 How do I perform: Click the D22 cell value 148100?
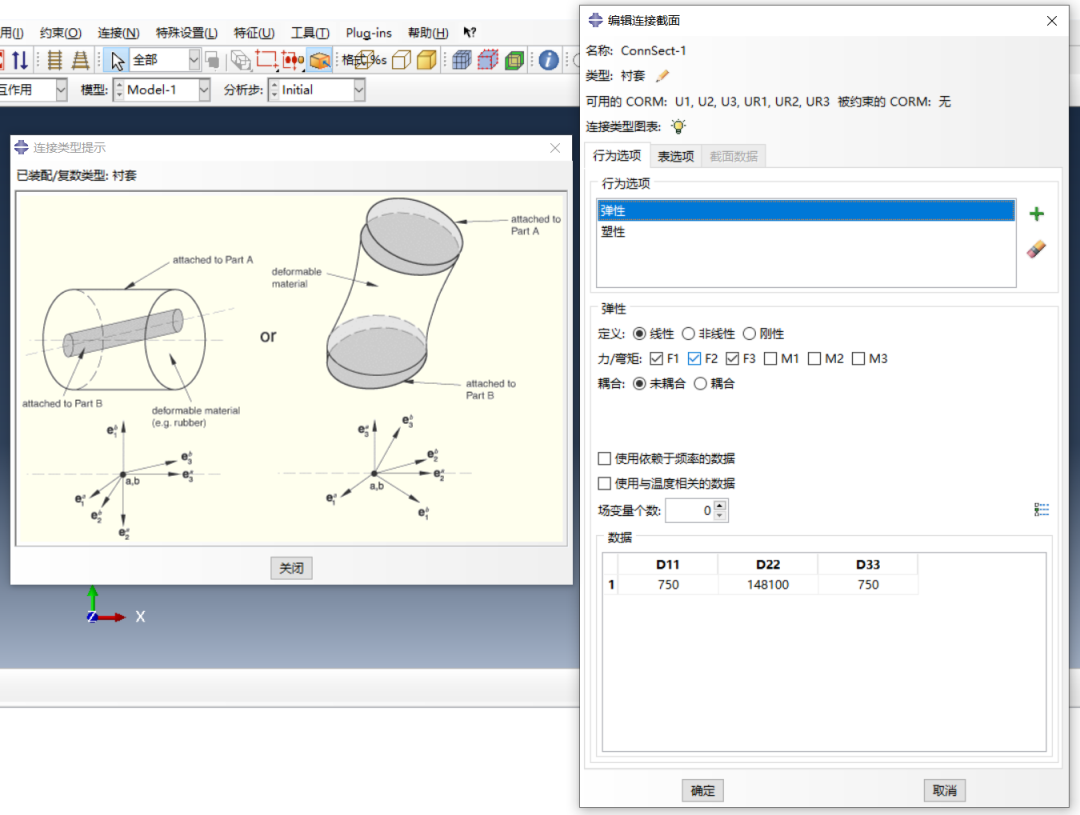click(768, 585)
